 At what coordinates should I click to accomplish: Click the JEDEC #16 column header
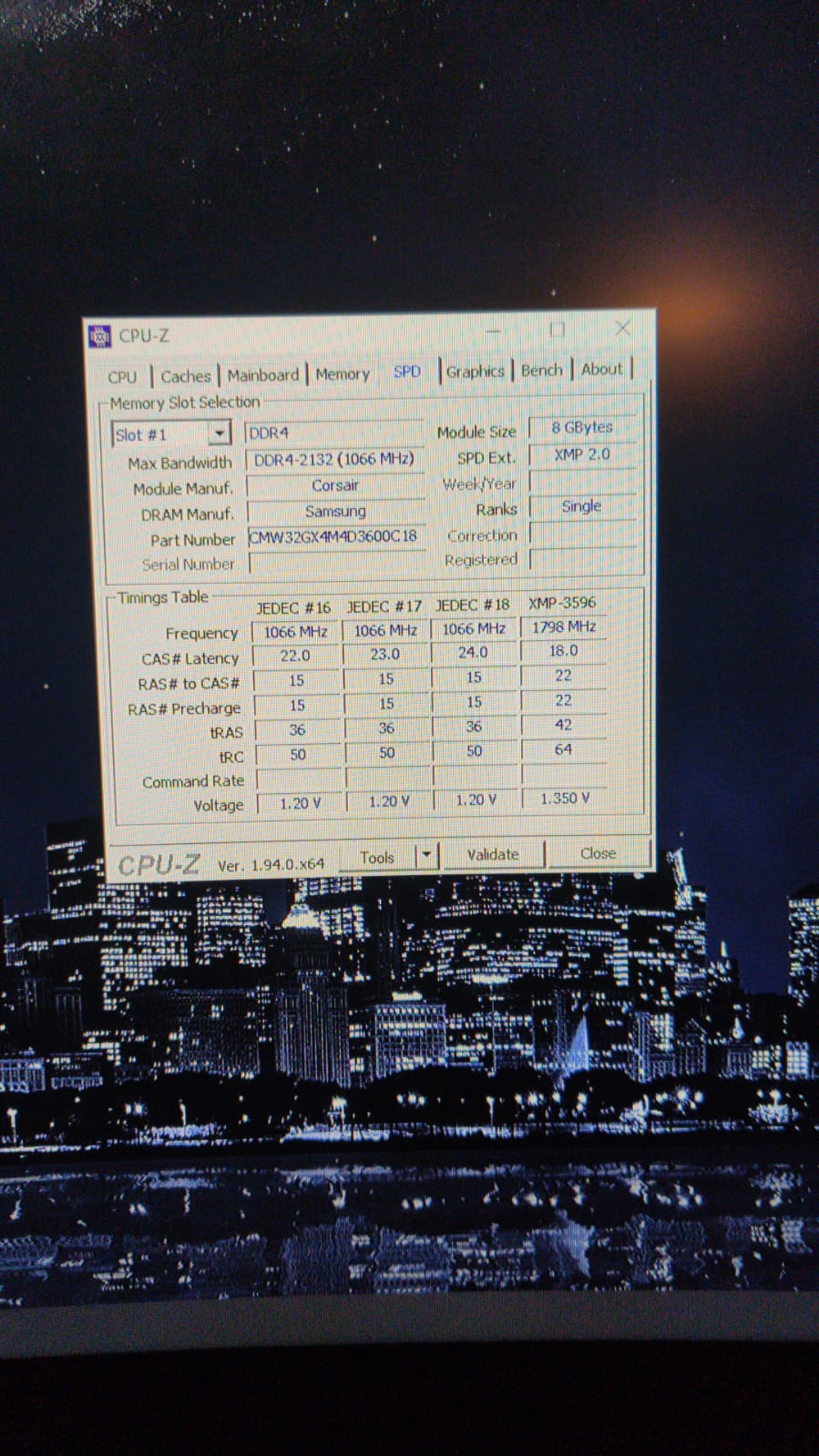coord(292,608)
